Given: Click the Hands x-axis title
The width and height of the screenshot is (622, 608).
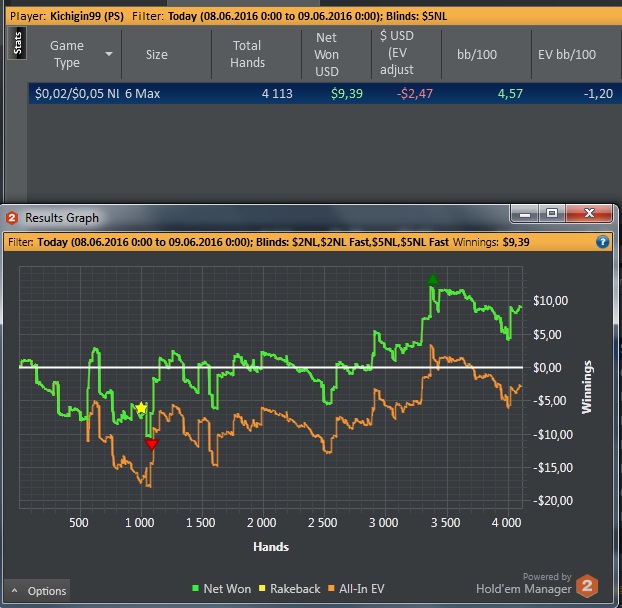Looking at the screenshot, I should point(271,547).
